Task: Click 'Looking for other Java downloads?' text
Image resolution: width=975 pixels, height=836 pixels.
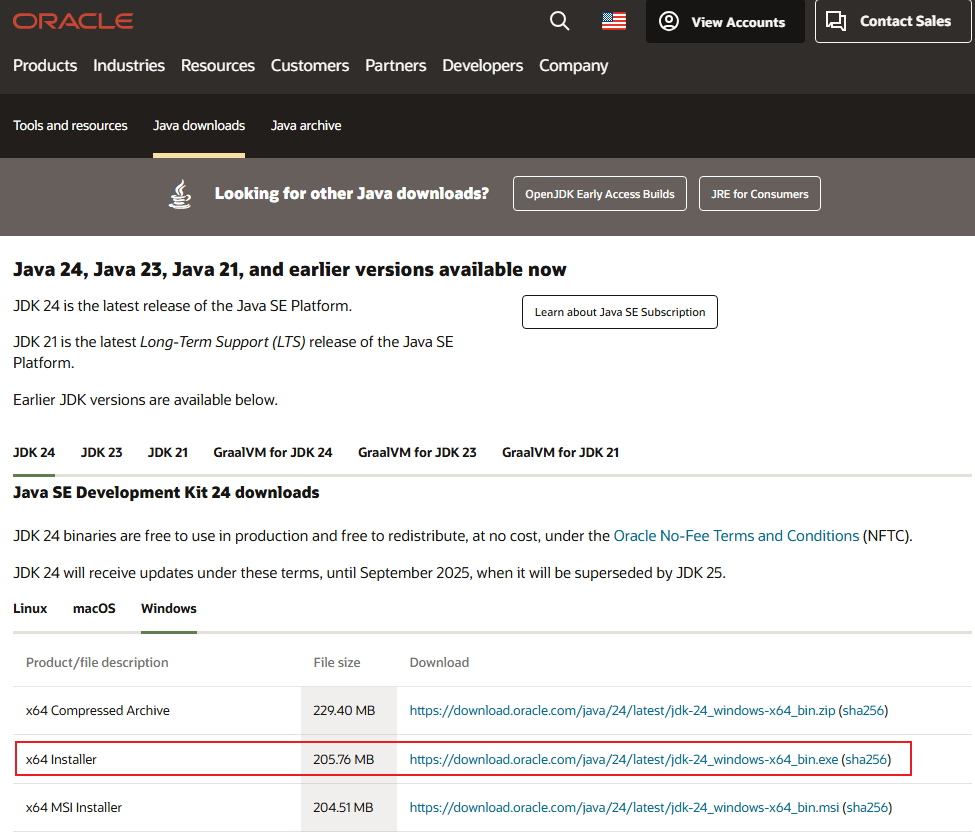Action: click(352, 193)
